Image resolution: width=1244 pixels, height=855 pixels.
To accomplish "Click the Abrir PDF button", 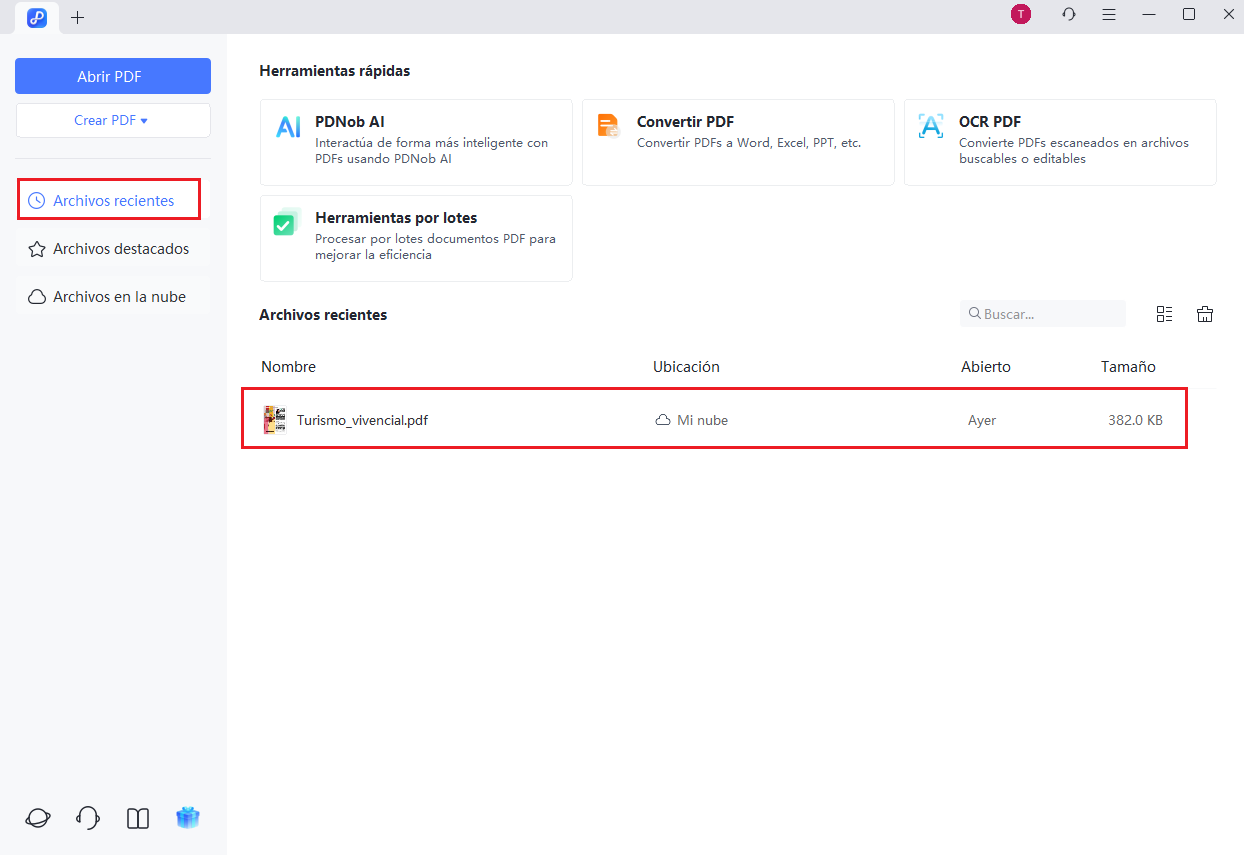I will pos(113,76).
